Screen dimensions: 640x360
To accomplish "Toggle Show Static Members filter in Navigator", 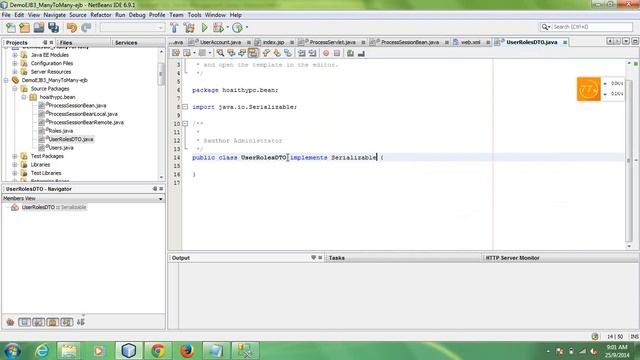I will [x=39, y=322].
